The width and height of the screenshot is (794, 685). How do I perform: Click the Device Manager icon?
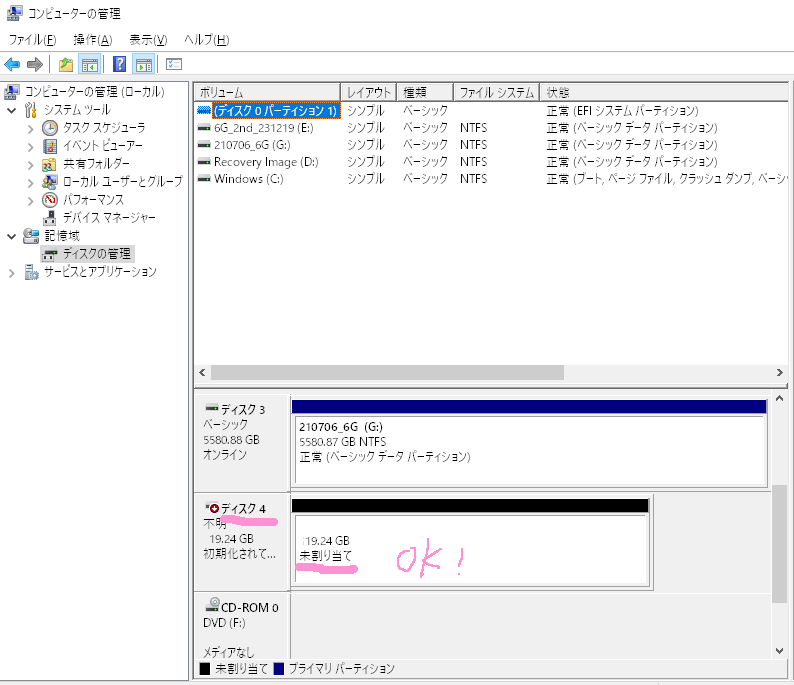click(50, 218)
